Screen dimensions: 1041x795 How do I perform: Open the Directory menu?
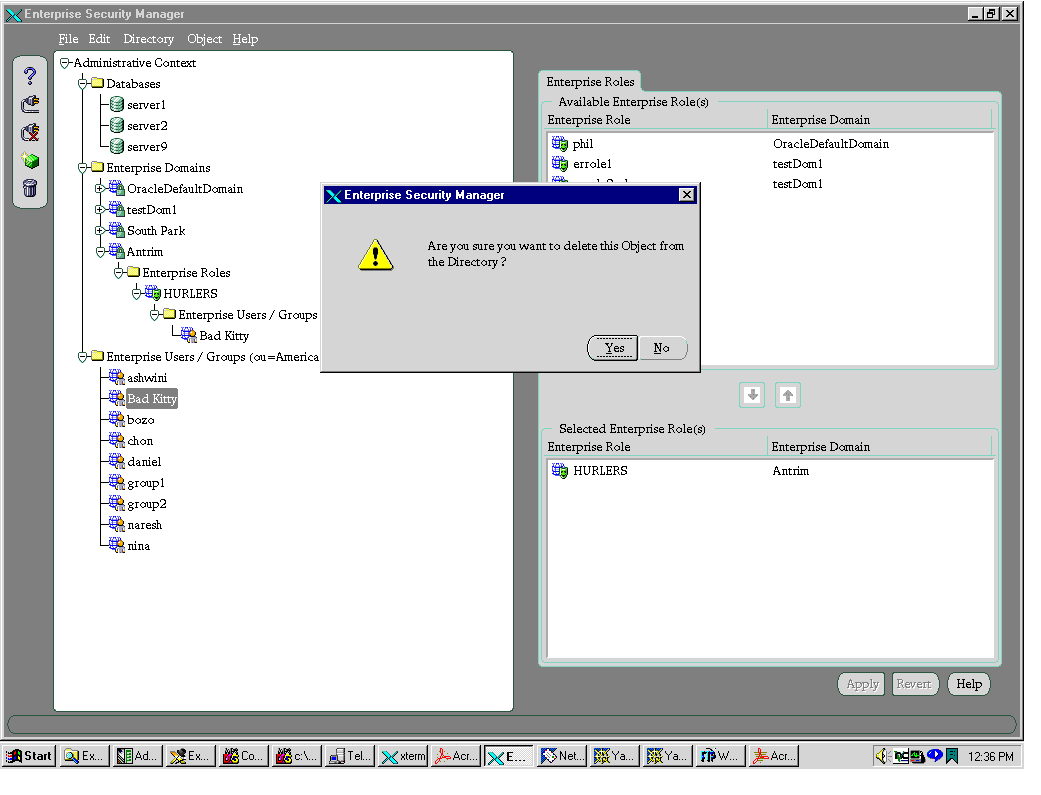click(x=148, y=39)
